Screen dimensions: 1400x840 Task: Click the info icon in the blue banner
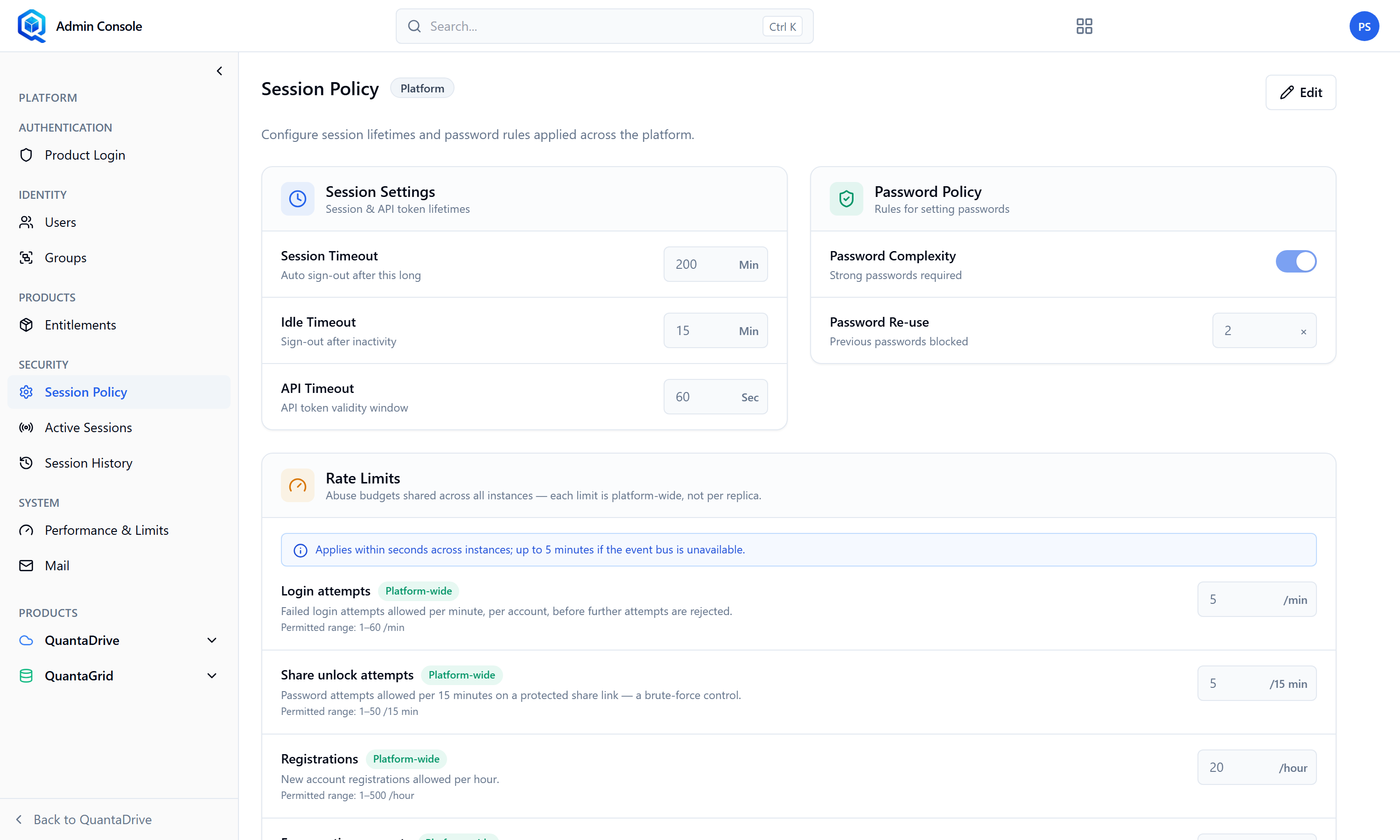(x=301, y=550)
